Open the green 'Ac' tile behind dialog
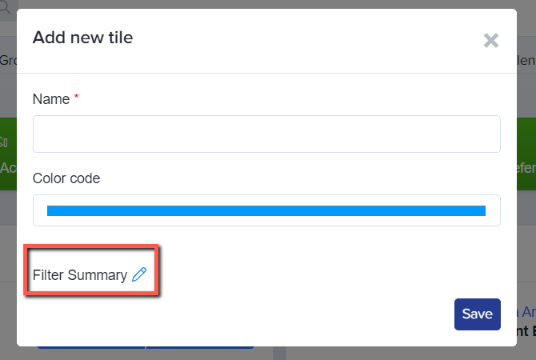Viewport: 536px width, 360px height. 8,154
